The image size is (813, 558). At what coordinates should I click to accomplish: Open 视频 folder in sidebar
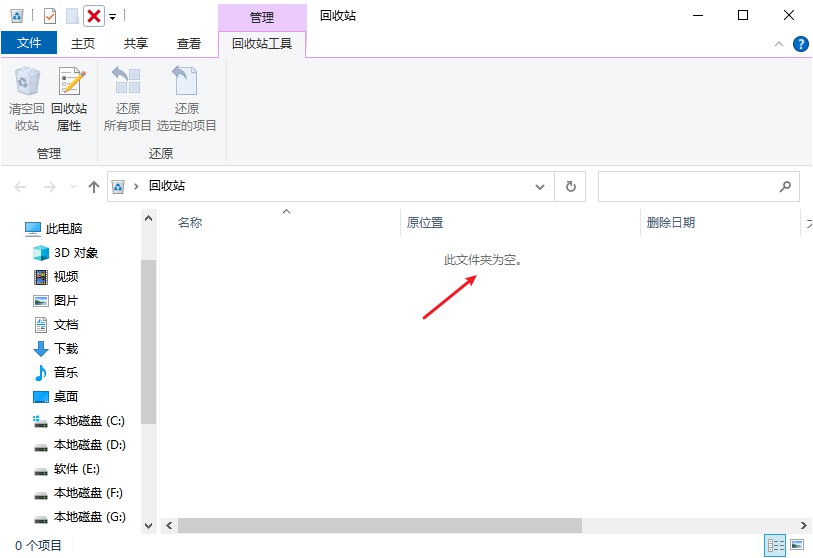[55, 276]
